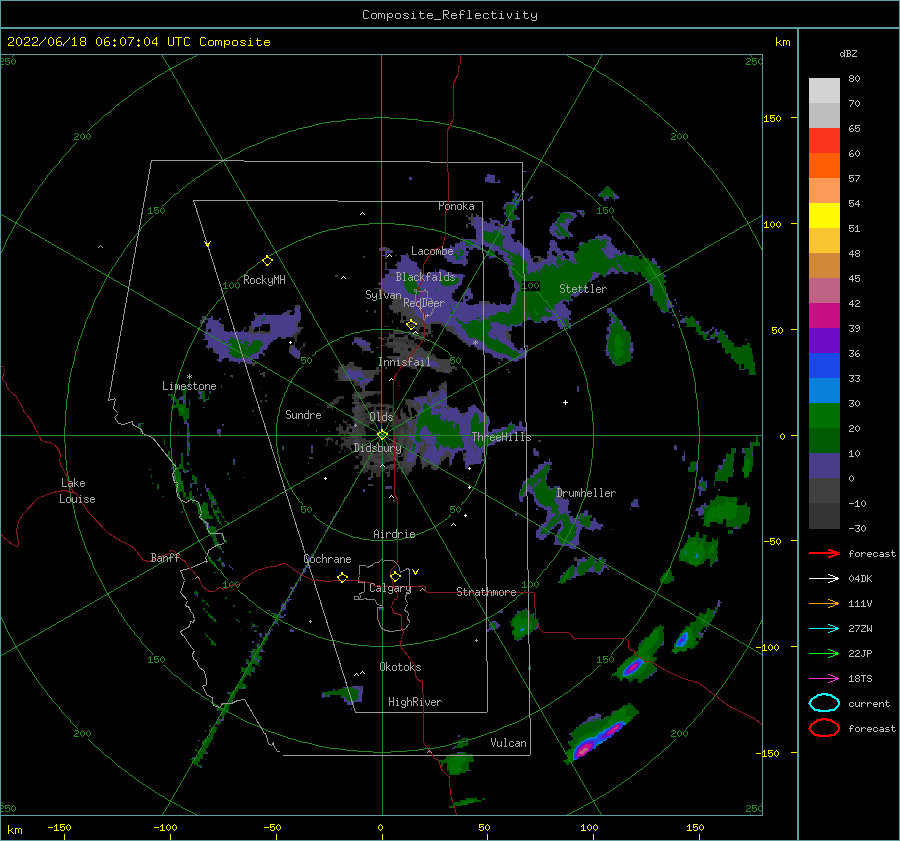
Task: Click the Lacombe town label
Action: (432, 251)
